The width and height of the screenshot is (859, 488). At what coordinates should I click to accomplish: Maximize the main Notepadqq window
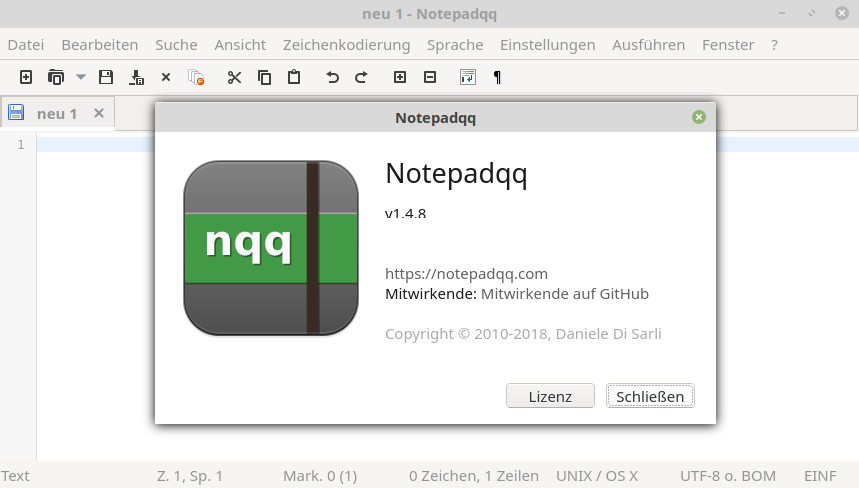[x=812, y=13]
